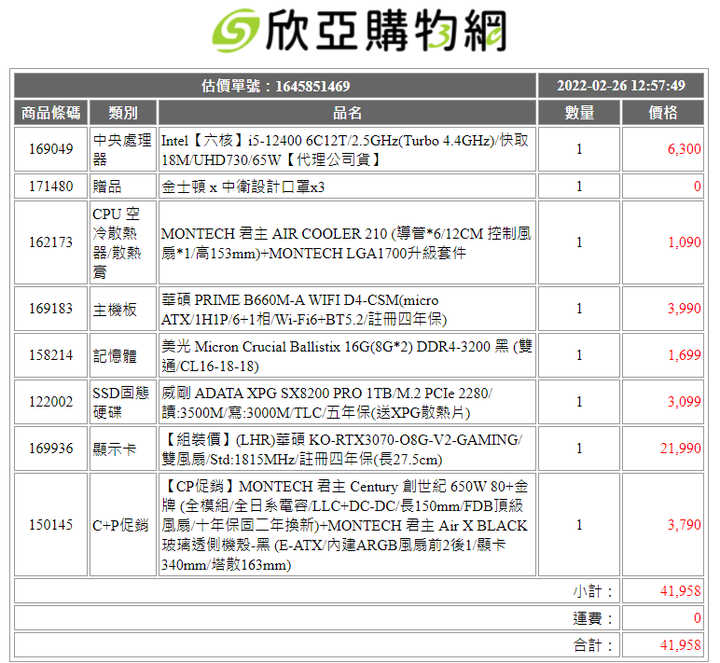Click the 價格 column header
This screenshot has height=663, width=720.
coord(663,112)
